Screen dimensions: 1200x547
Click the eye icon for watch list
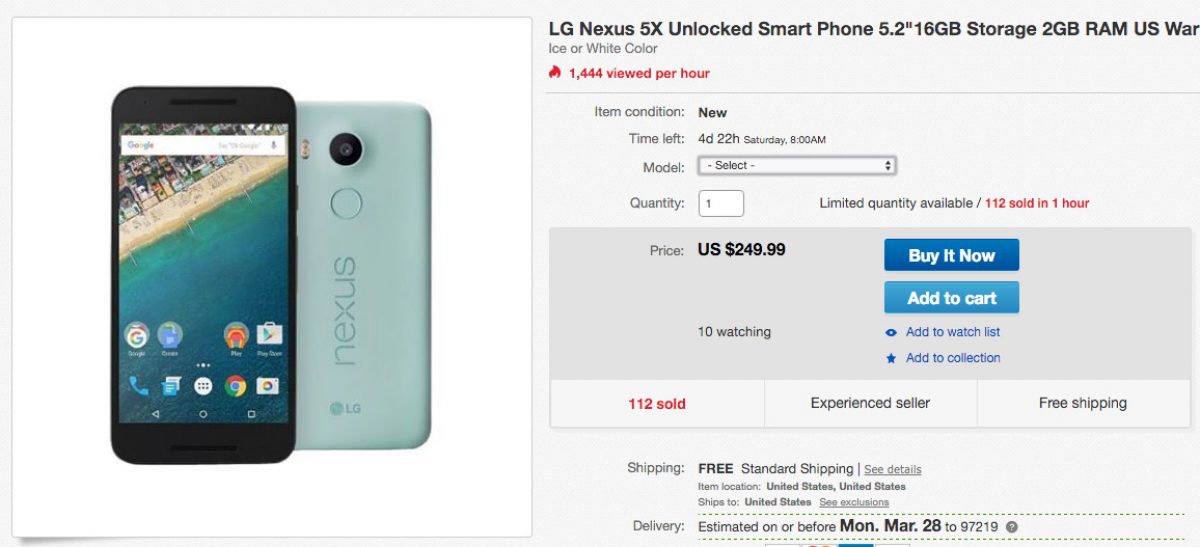tap(891, 332)
